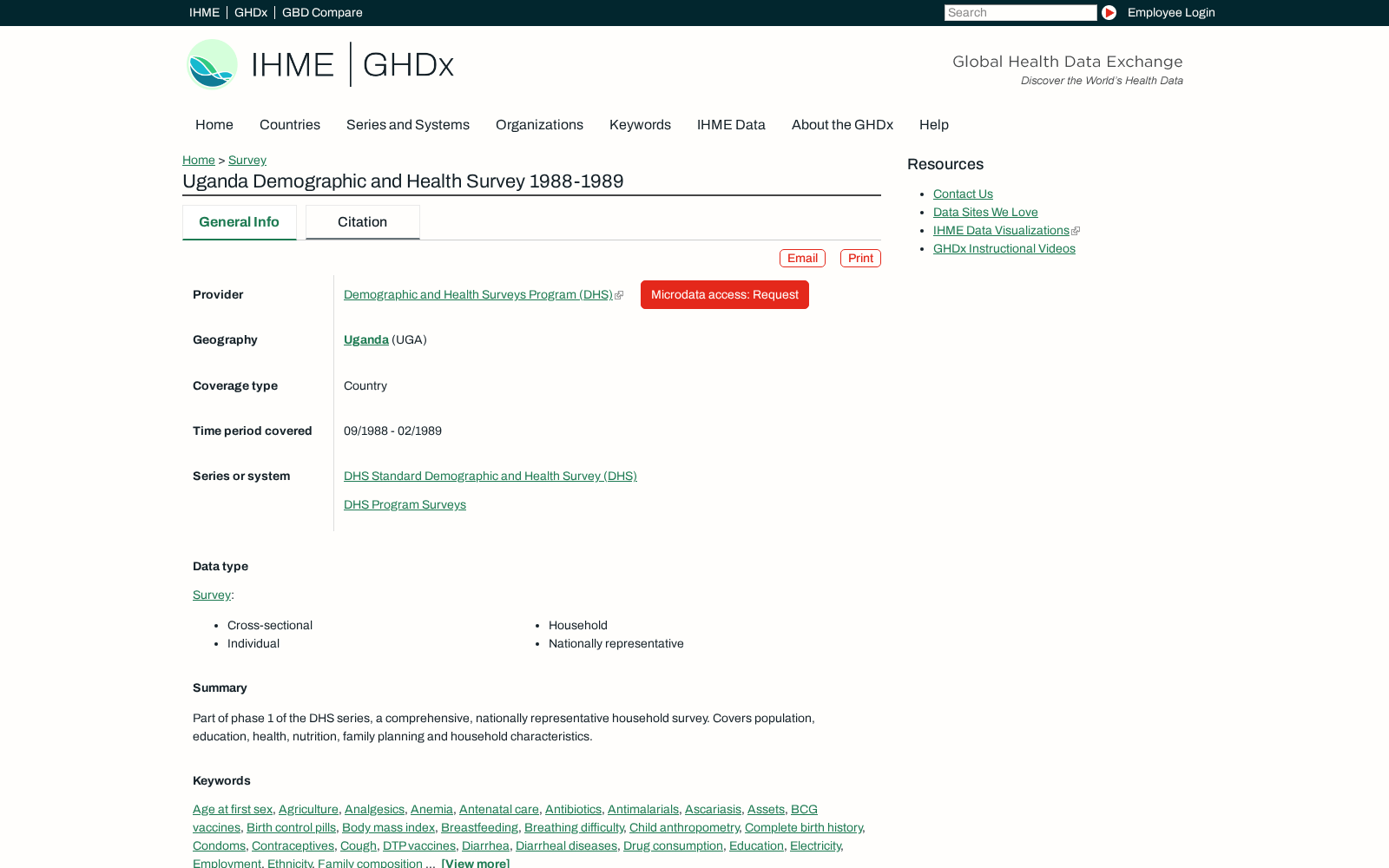Open GHDx Instructional Videos link
The width and height of the screenshot is (1389, 868).
pos(1004,248)
